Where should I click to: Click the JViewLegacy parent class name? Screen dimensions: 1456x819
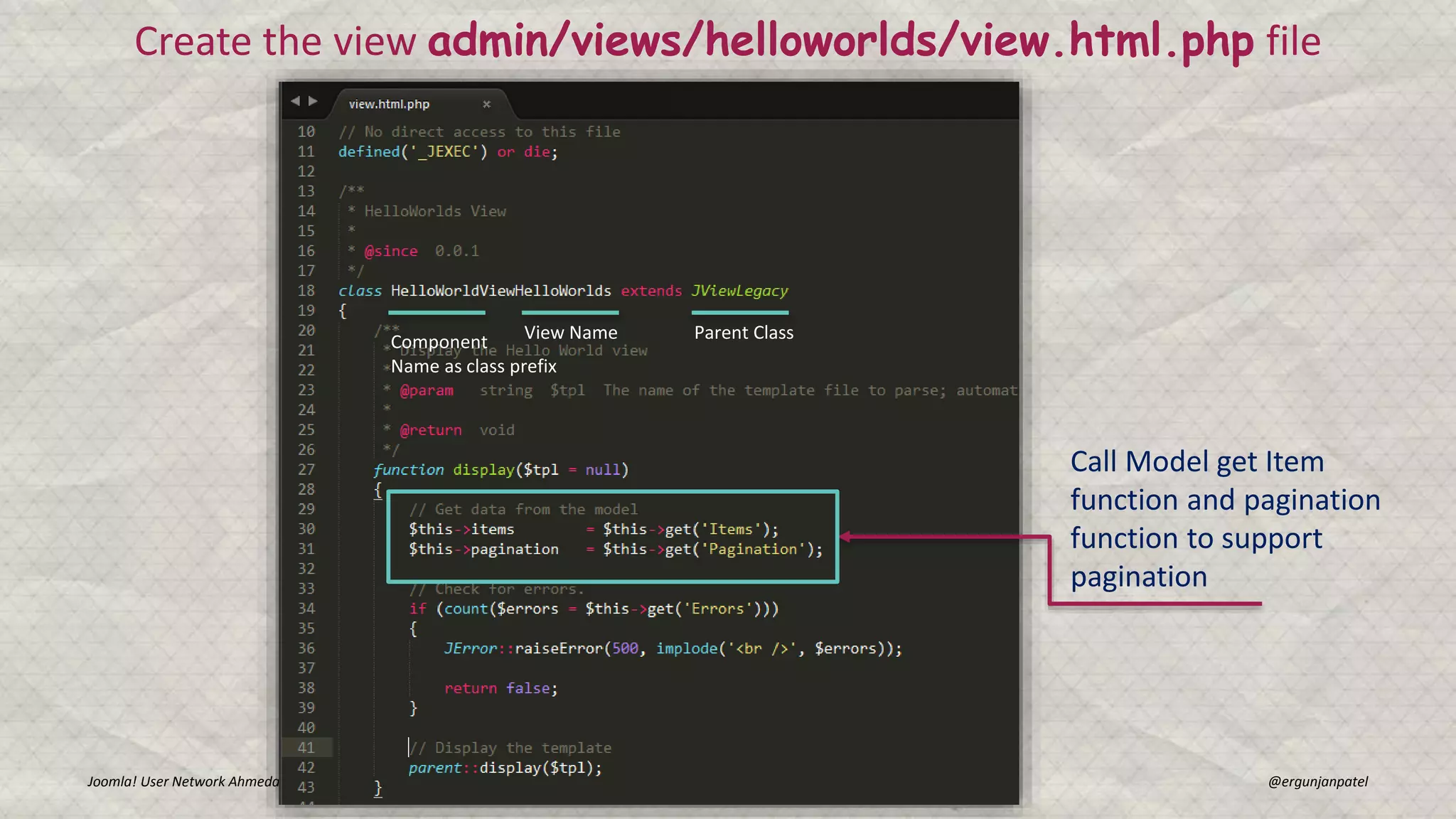point(739,291)
